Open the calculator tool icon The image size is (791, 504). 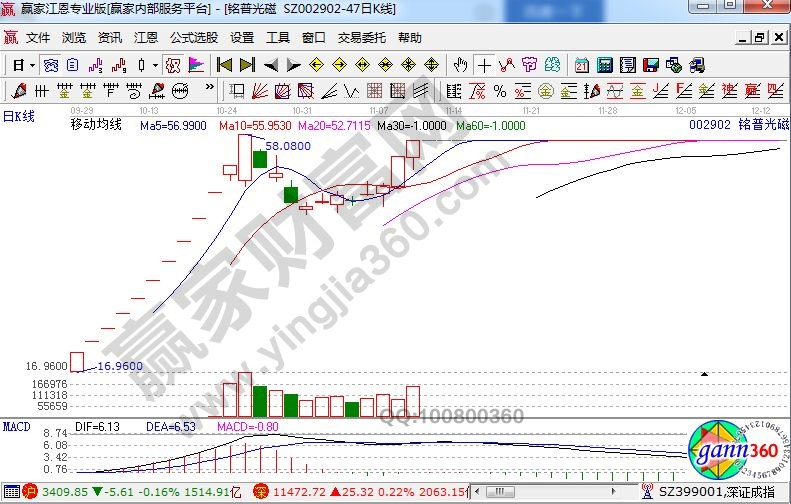click(604, 65)
